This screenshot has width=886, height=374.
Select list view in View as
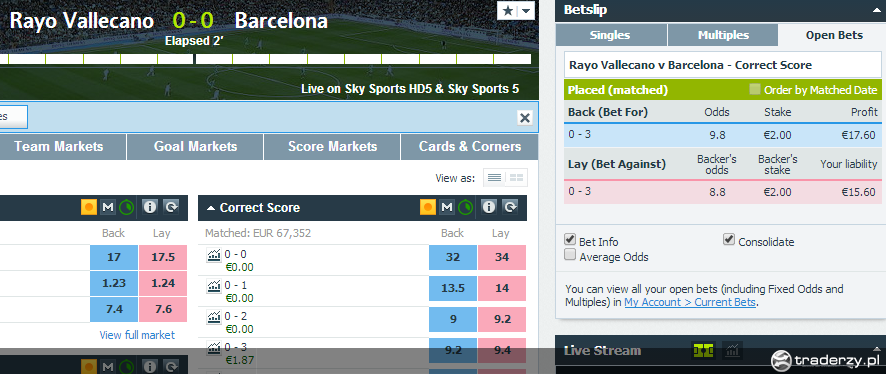point(494,178)
